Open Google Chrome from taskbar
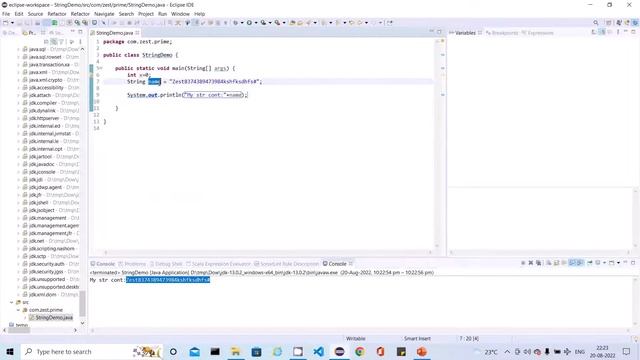 (360, 351)
